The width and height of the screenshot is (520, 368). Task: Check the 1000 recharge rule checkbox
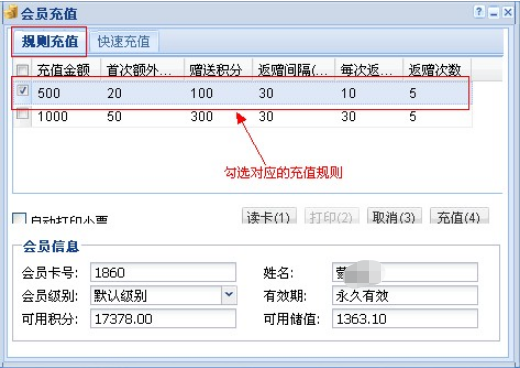coord(22,114)
